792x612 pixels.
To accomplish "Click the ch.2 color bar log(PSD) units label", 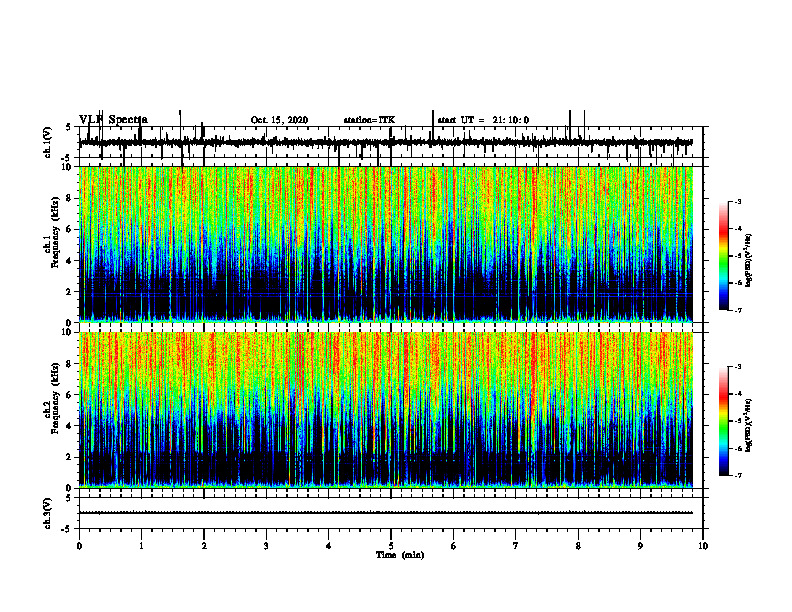I will point(749,425).
